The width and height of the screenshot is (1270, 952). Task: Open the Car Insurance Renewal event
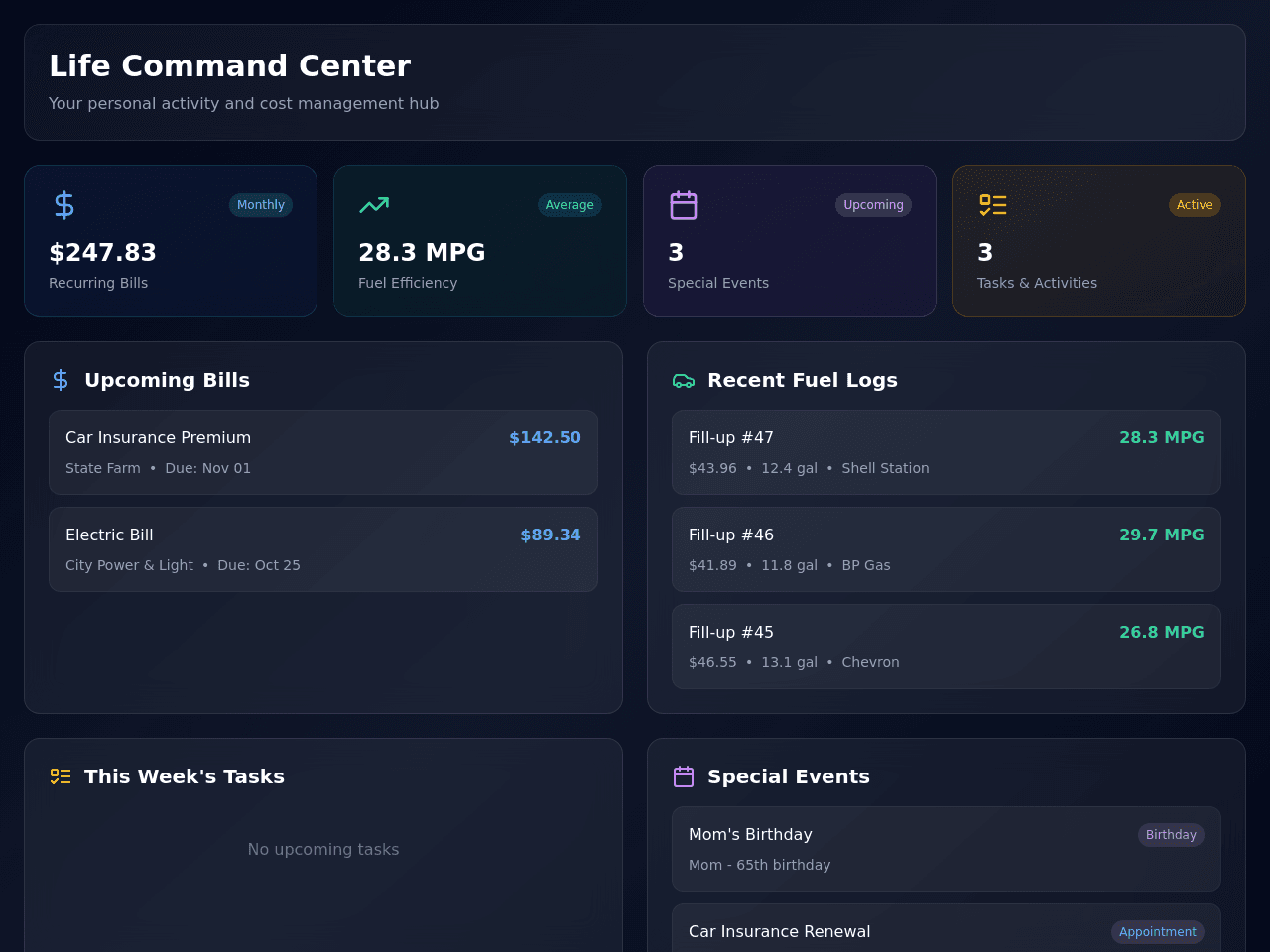(x=947, y=928)
